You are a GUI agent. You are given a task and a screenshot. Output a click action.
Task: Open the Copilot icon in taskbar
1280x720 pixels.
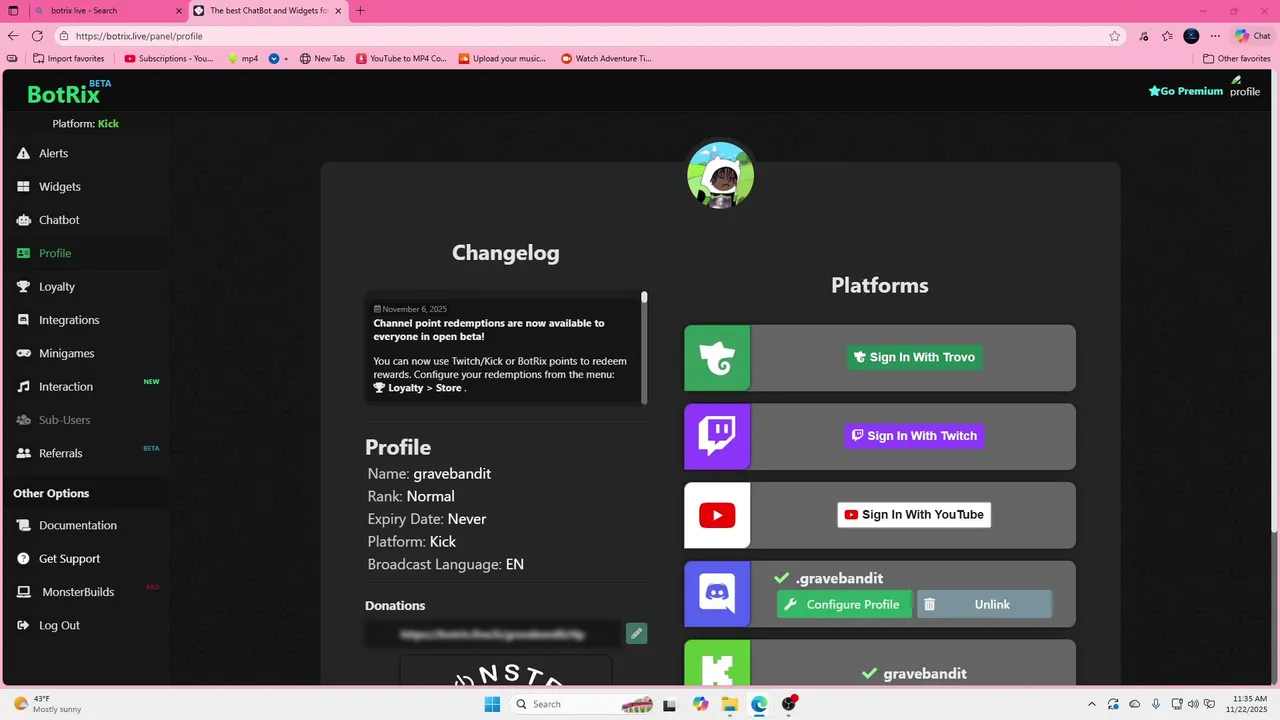700,704
